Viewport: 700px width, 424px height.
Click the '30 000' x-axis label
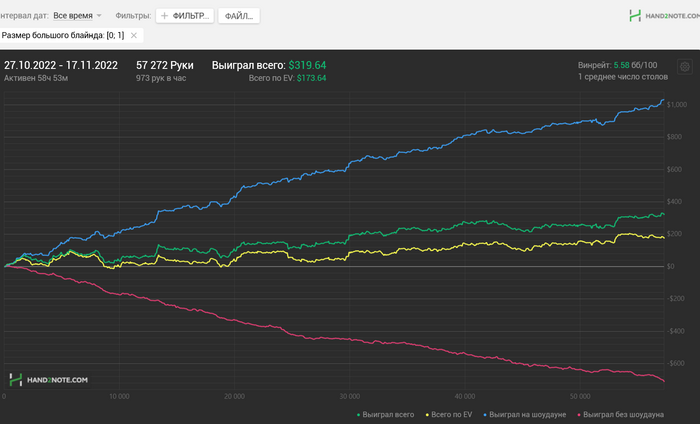[350, 396]
